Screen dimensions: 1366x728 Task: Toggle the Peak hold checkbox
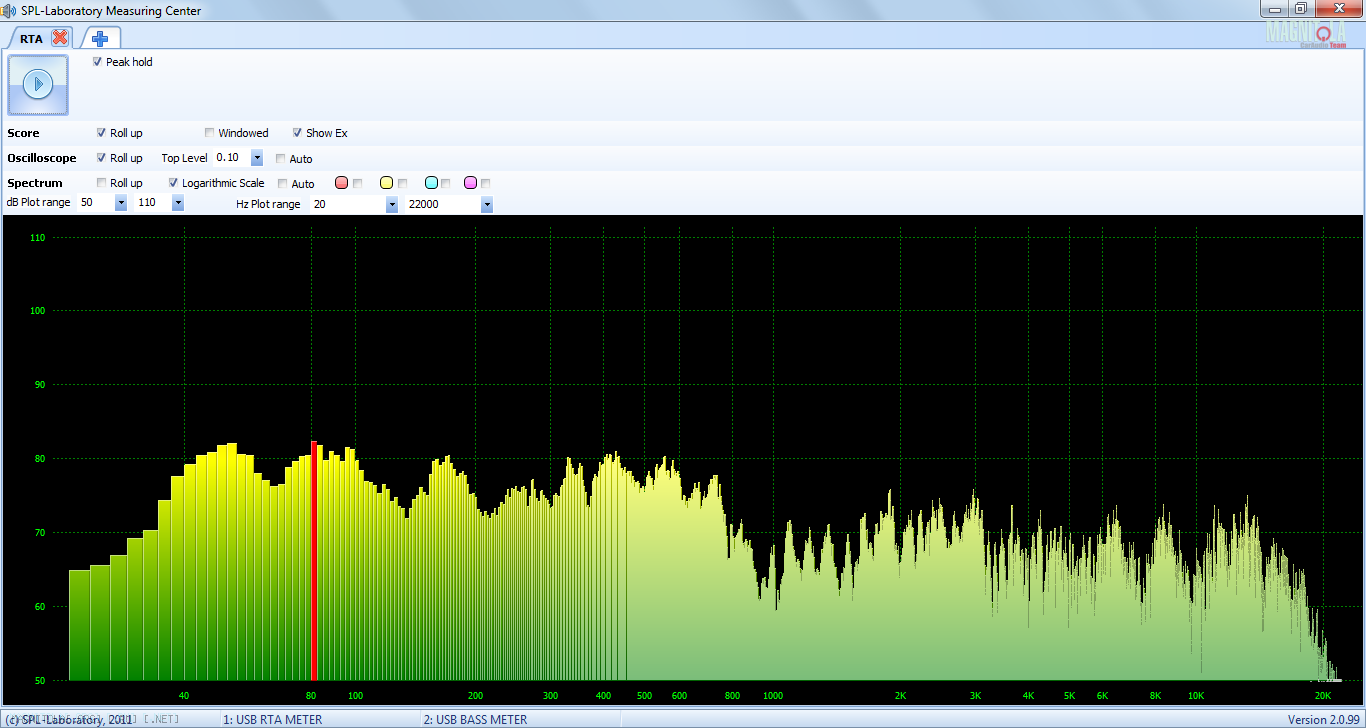(98, 62)
